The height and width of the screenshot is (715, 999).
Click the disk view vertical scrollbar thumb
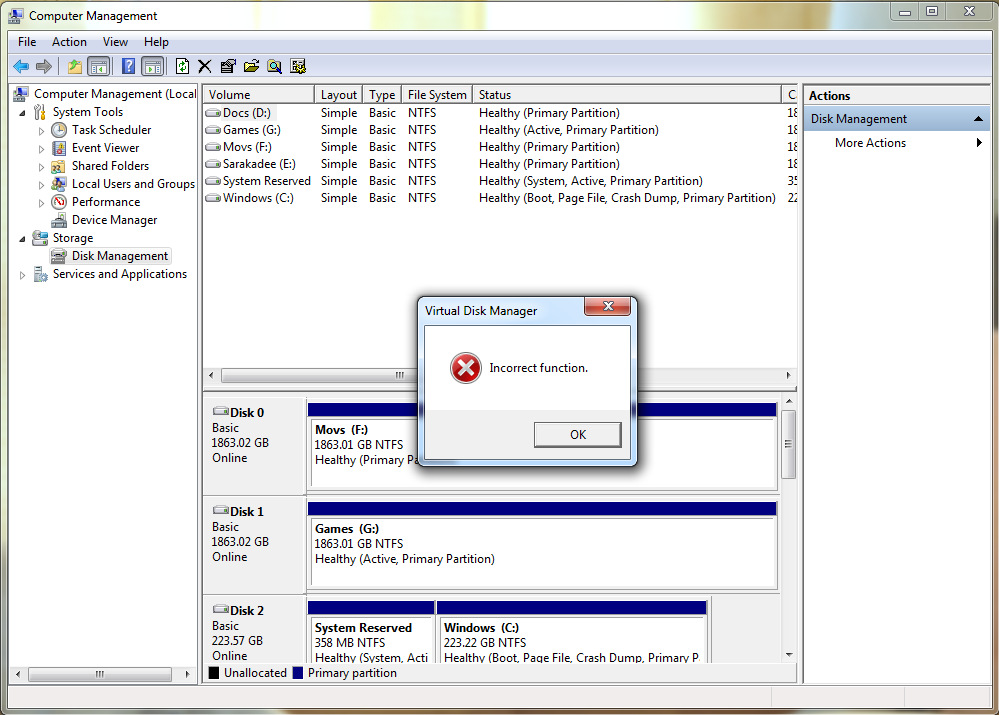(789, 444)
